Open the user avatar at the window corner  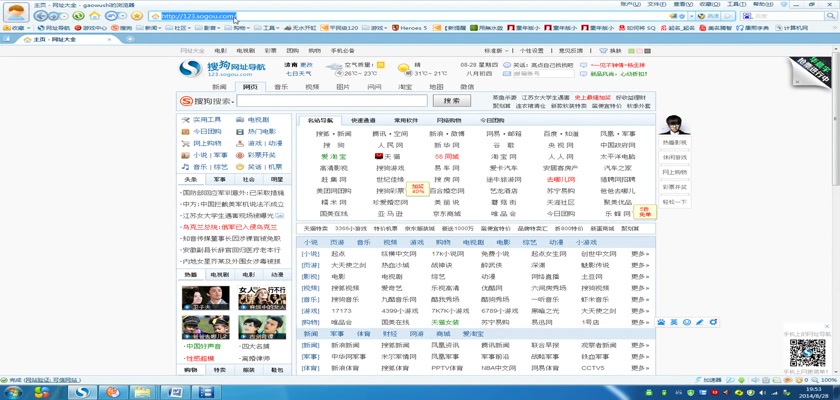point(16,12)
